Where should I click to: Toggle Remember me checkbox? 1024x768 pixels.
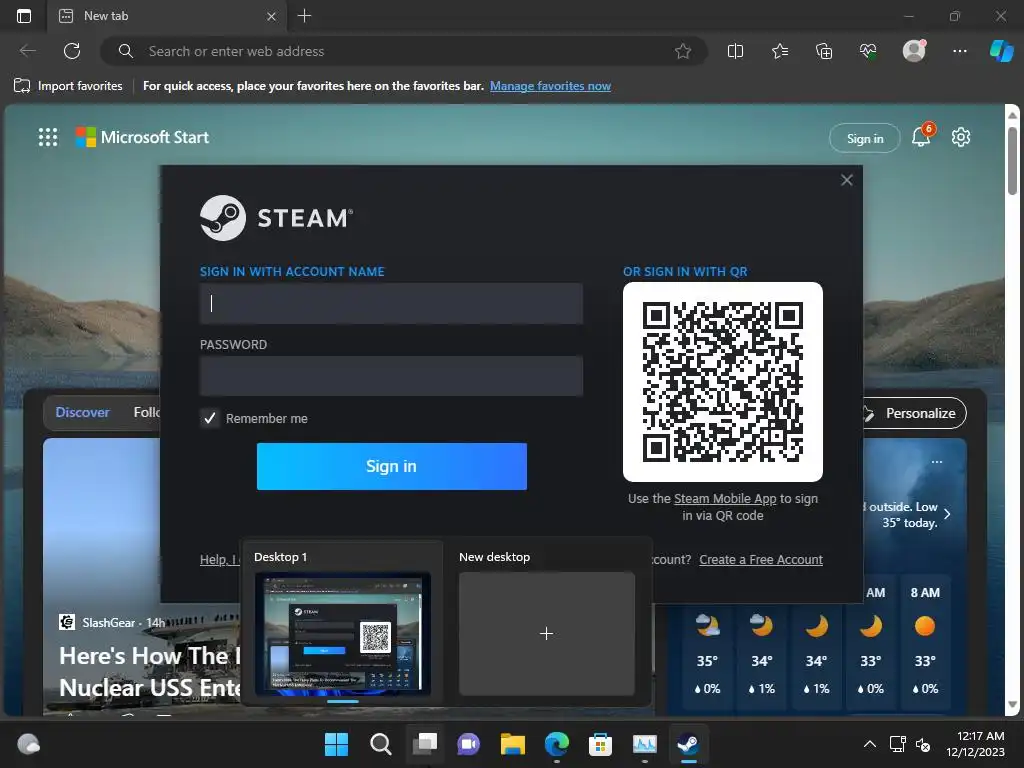(210, 418)
